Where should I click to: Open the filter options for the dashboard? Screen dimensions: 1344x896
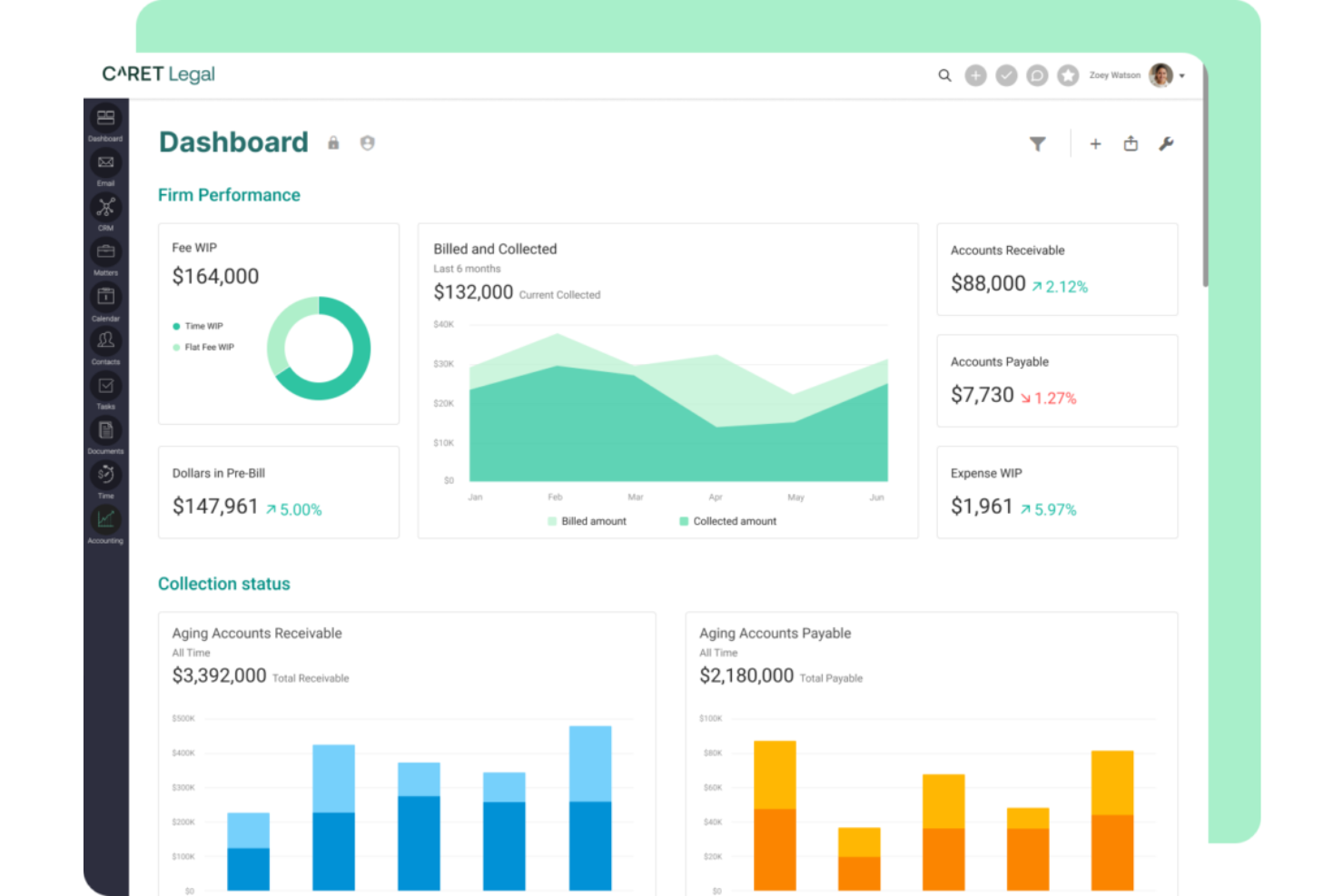click(1036, 143)
